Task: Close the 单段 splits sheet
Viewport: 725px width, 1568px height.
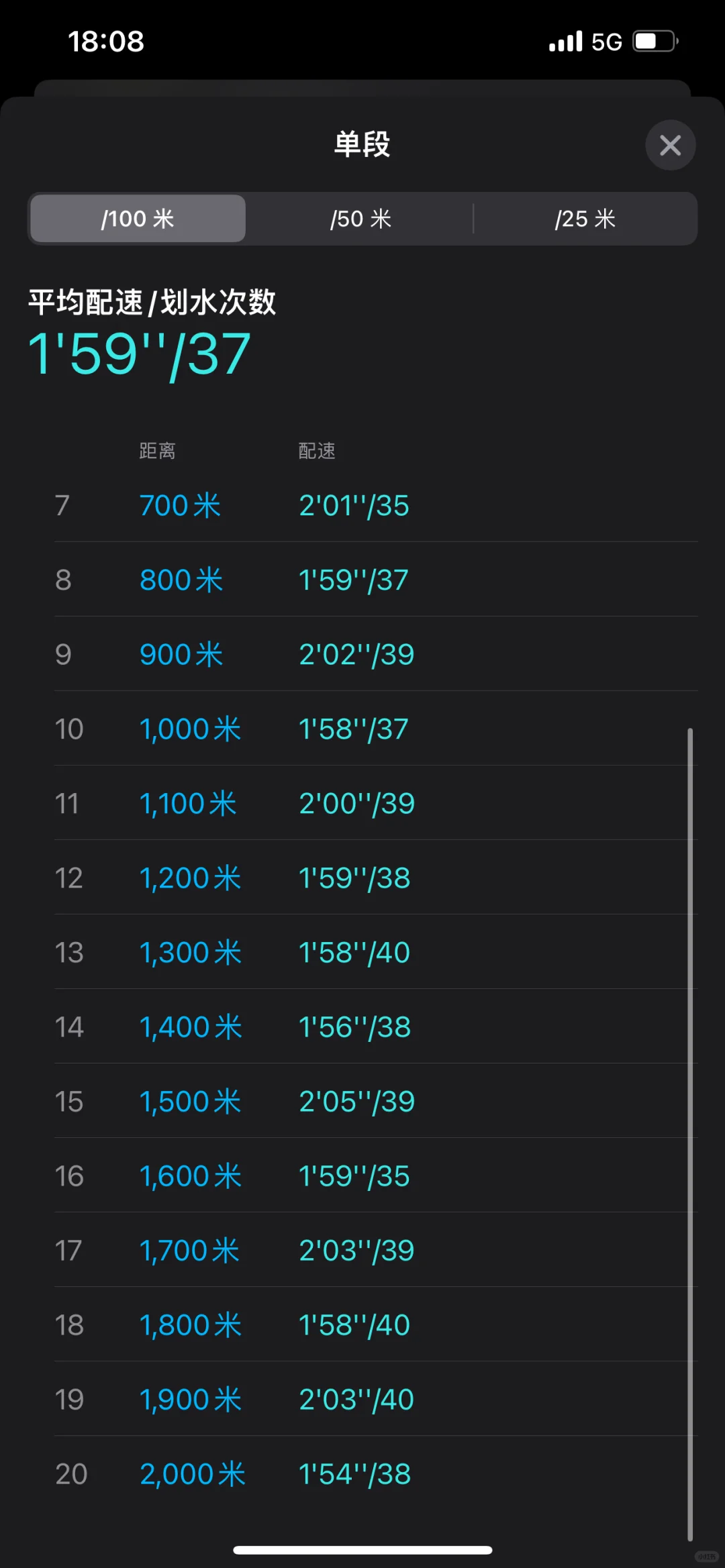Action: (x=670, y=145)
